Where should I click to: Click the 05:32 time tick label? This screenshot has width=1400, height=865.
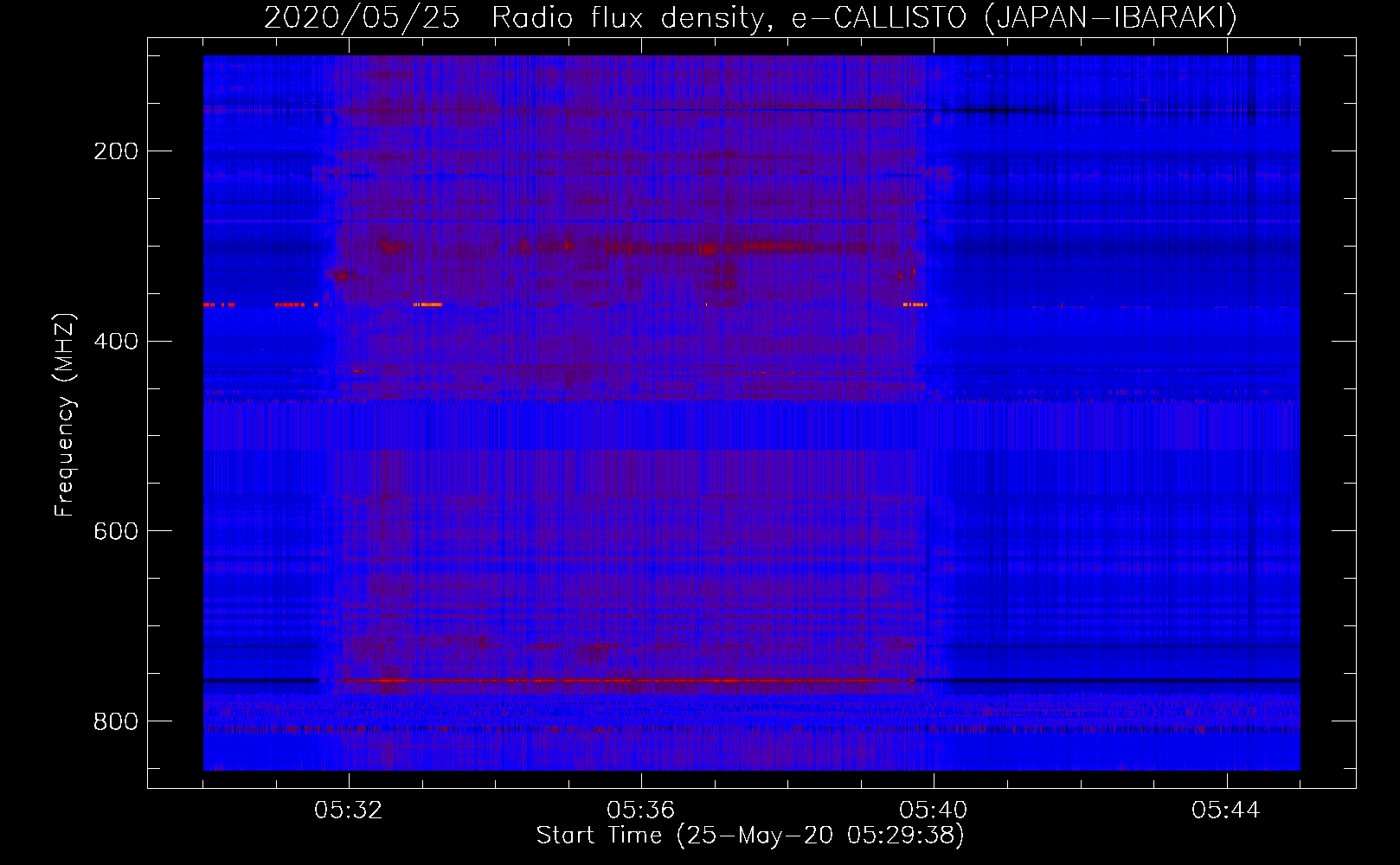349,811
